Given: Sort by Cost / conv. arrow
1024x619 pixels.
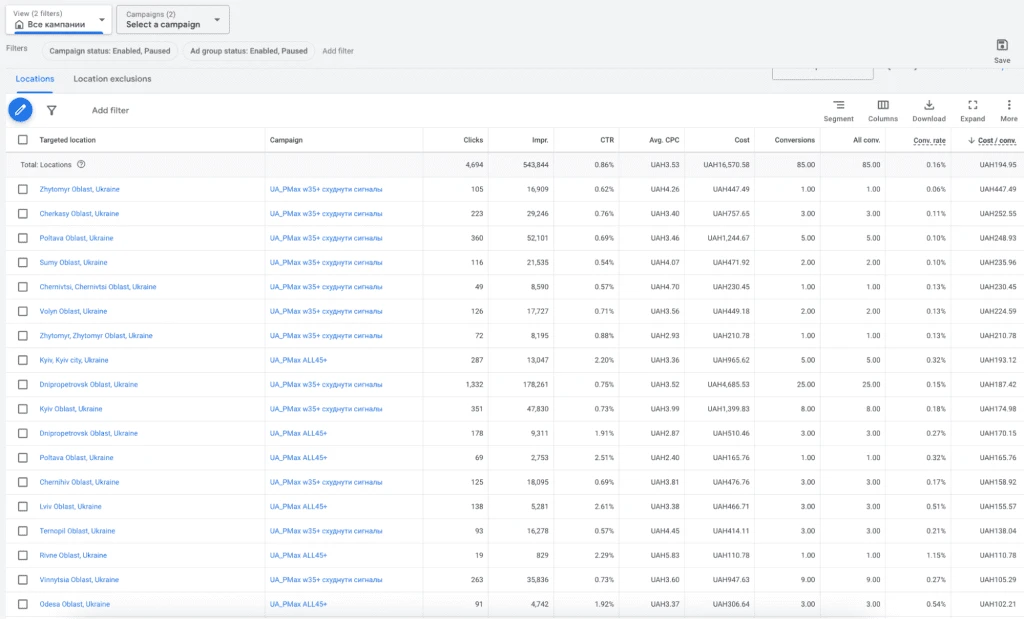Looking at the screenshot, I should point(971,140).
